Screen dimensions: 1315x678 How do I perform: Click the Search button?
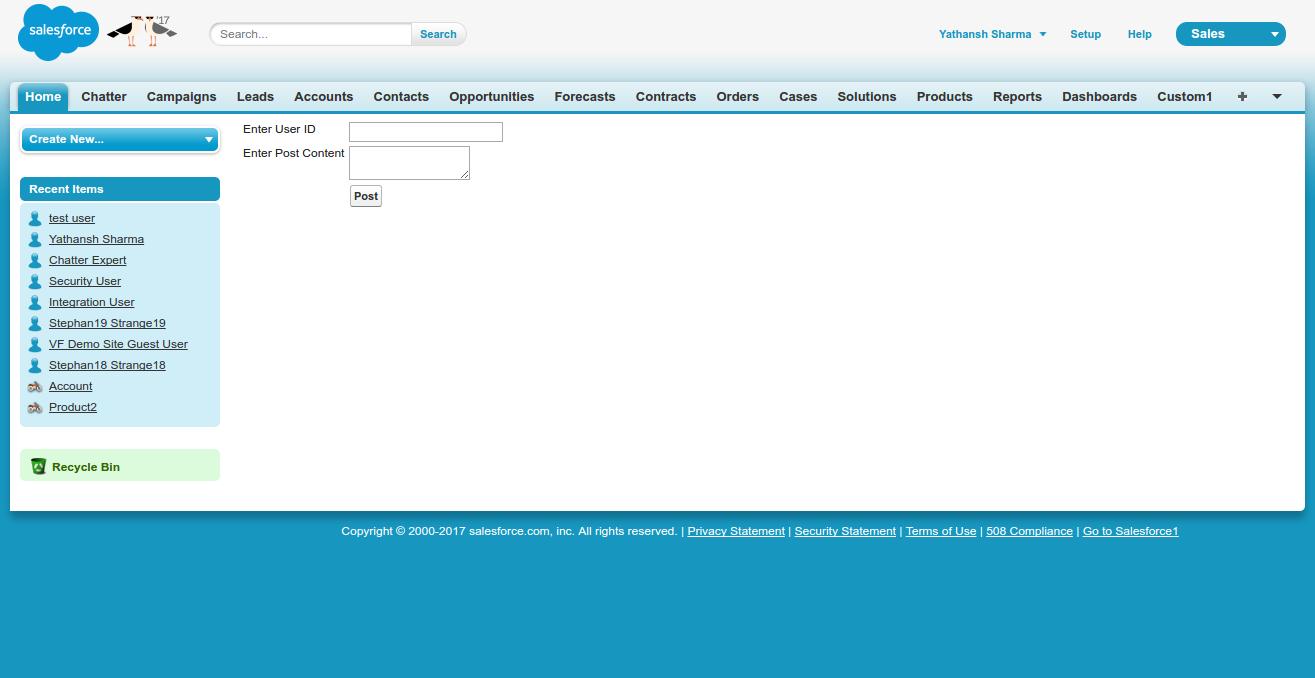coord(438,34)
